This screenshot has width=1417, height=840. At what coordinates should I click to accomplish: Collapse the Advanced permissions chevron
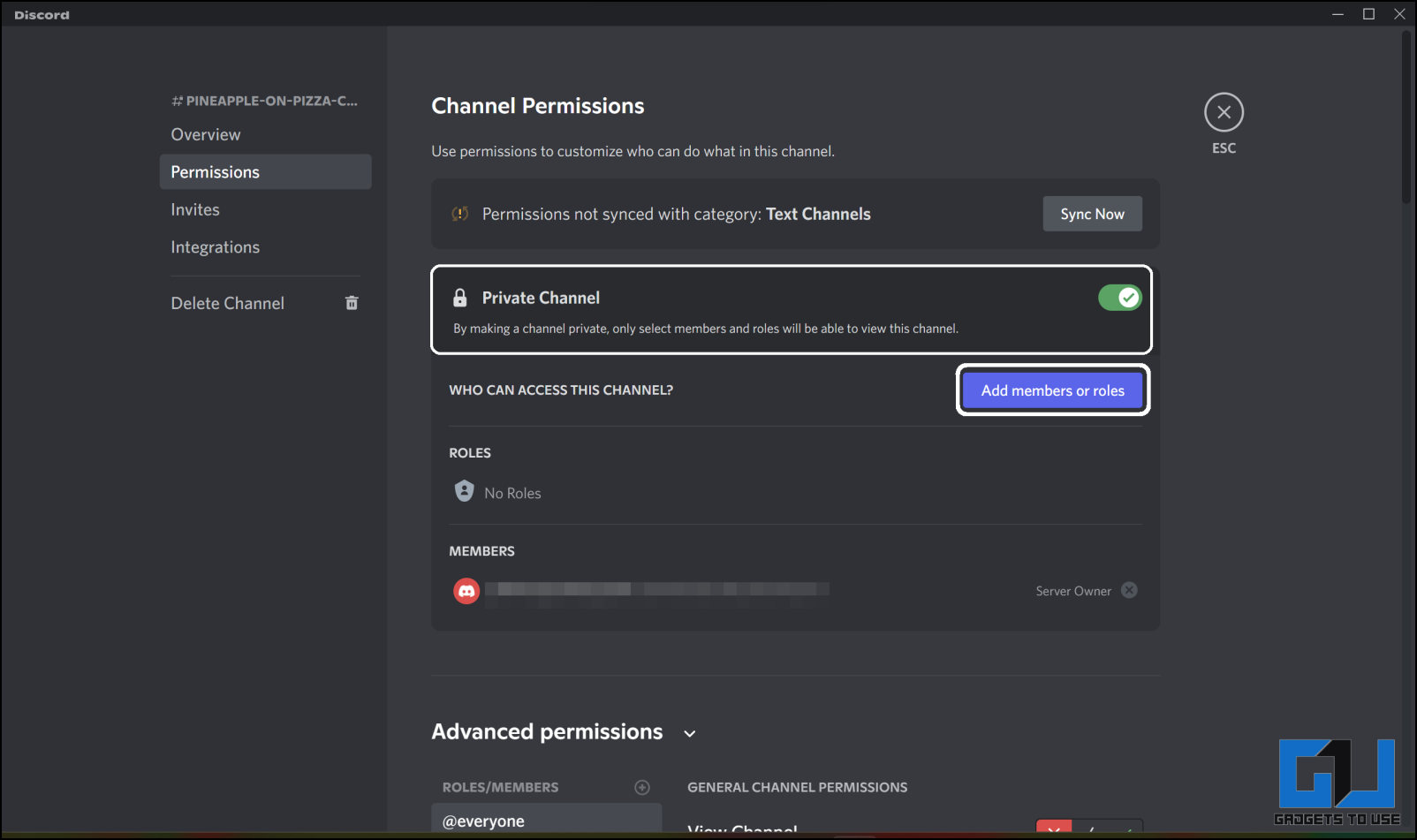tap(690, 733)
